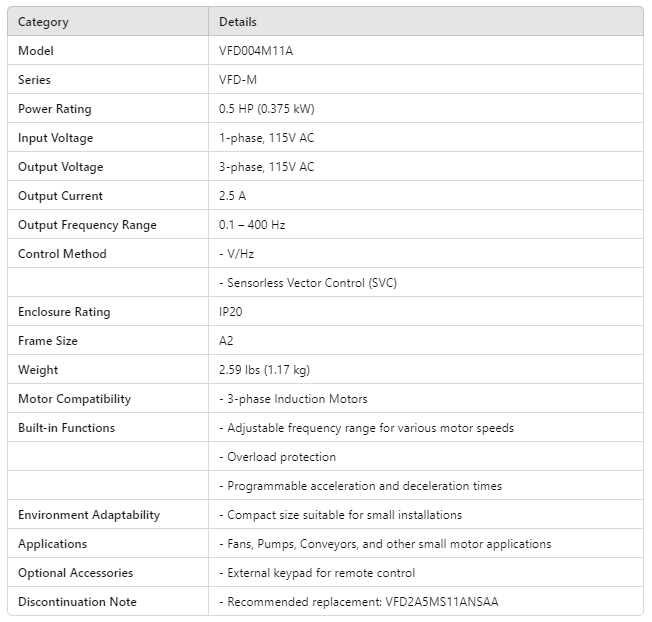Viewport: 652px width, 622px height.
Task: Click the Details column header
Action: coord(238,22)
